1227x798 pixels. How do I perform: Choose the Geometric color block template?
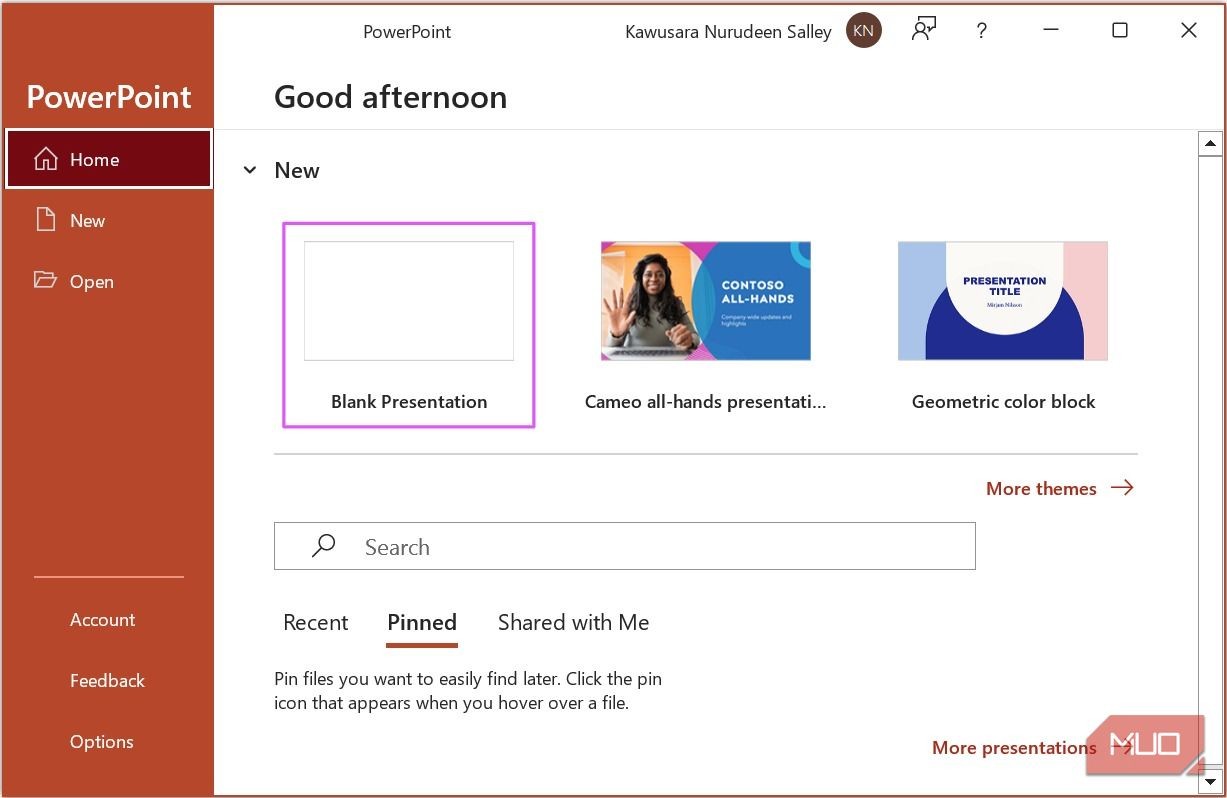point(1003,301)
